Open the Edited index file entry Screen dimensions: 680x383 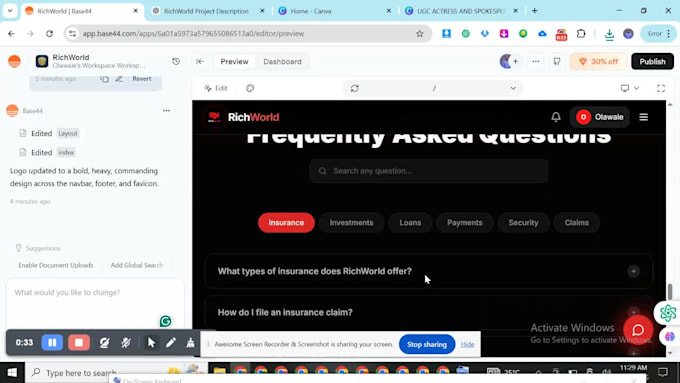pos(47,152)
